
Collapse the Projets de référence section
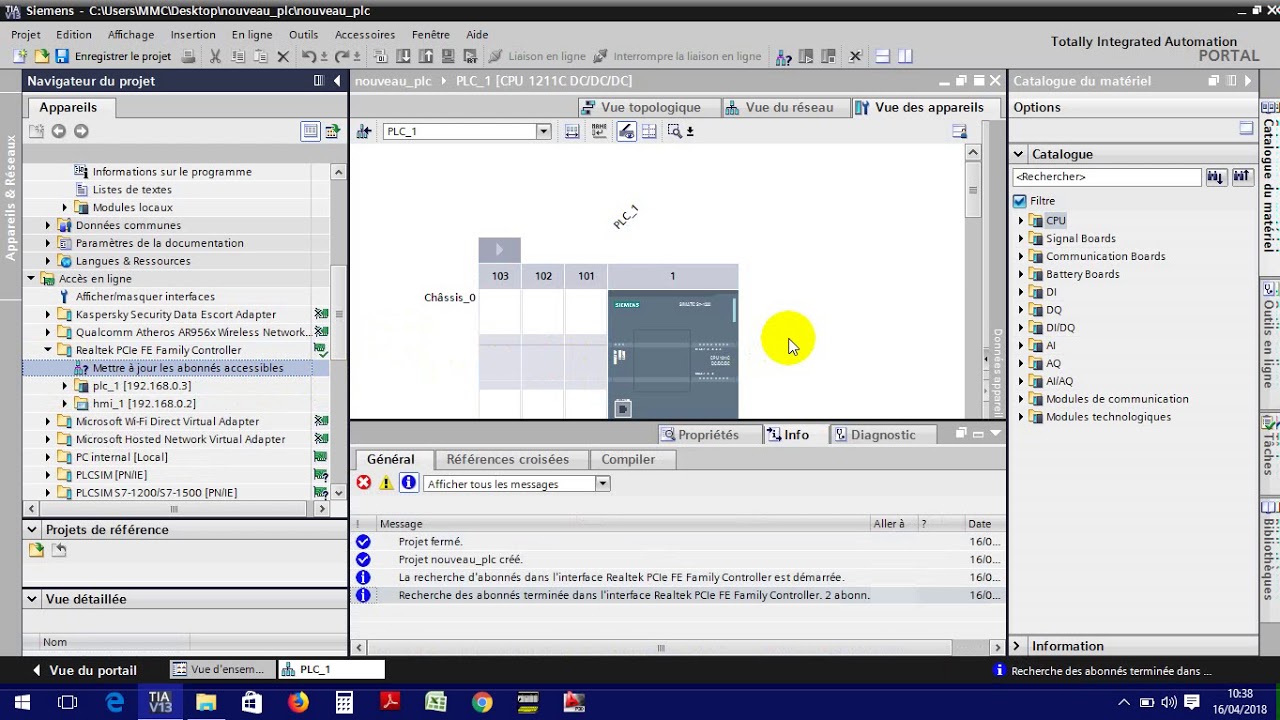tap(32, 530)
